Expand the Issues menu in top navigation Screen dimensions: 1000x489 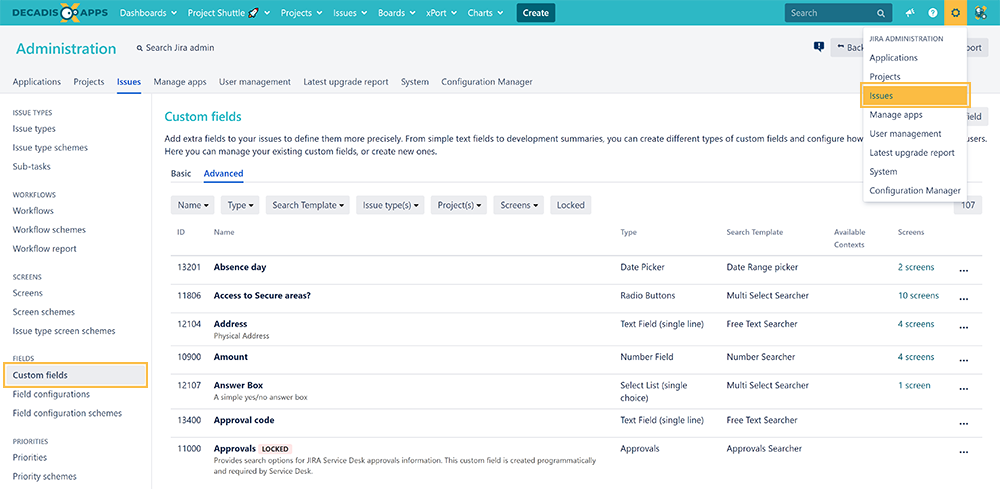[350, 13]
